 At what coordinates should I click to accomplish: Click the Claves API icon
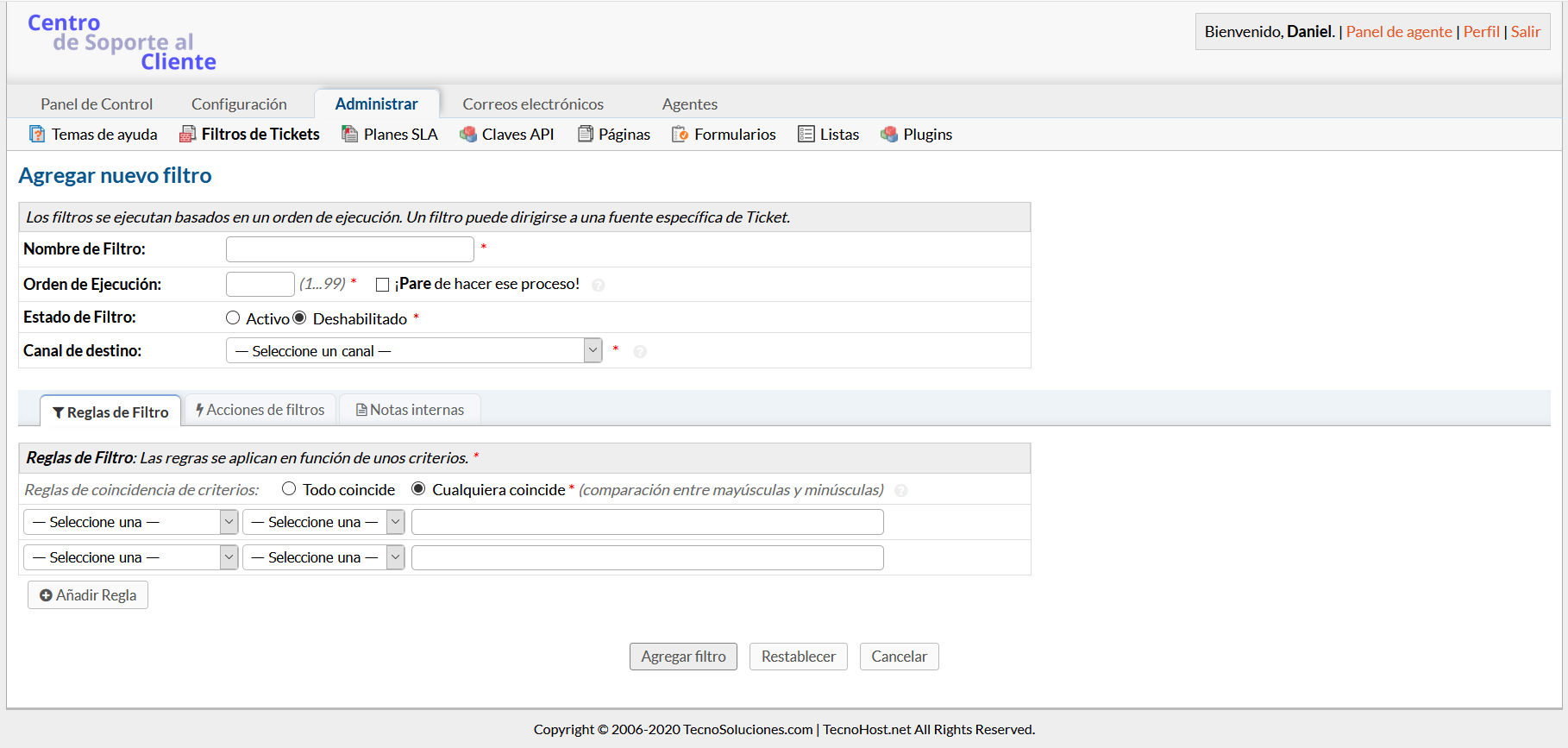pos(468,134)
